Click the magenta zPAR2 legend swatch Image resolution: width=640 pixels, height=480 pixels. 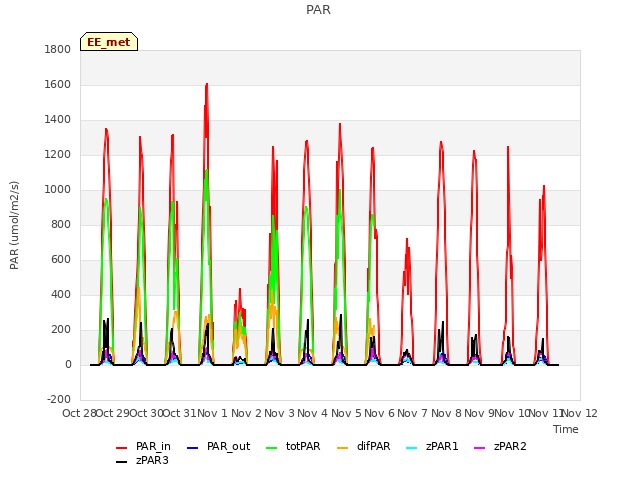pyautogui.click(x=480, y=448)
